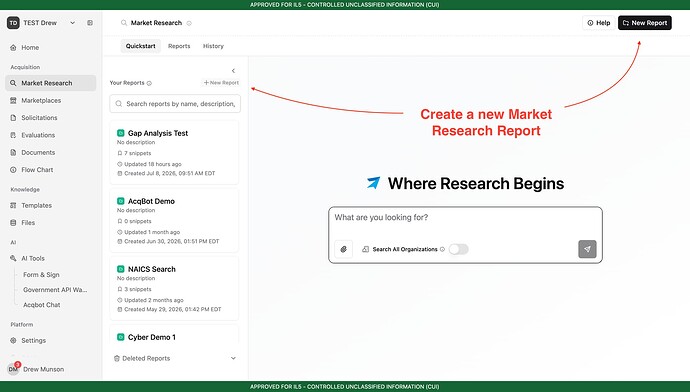Click the send arrow button

(x=587, y=249)
